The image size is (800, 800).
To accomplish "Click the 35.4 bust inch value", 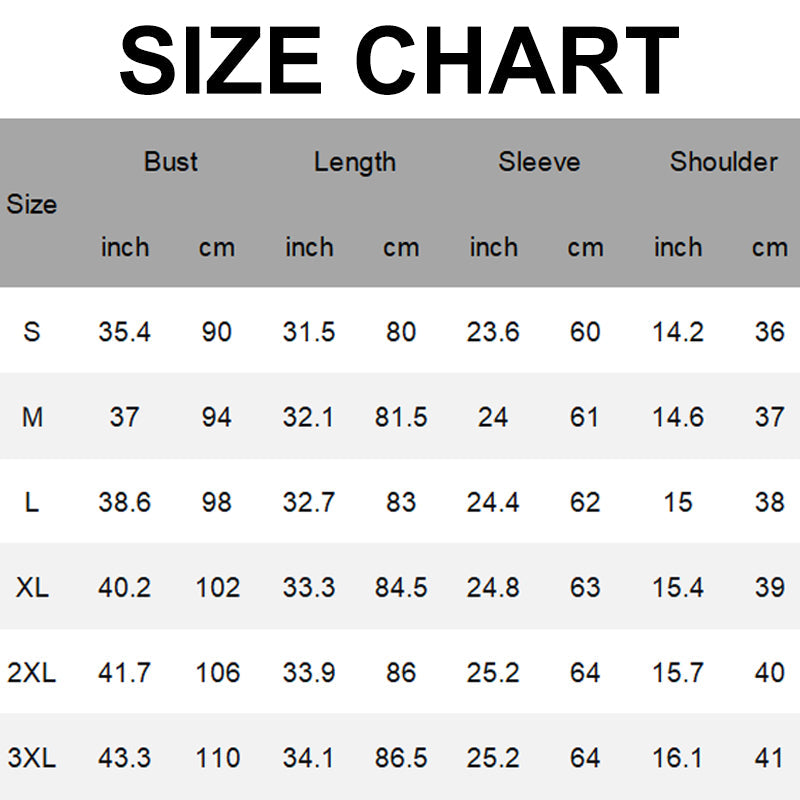I will (125, 331).
